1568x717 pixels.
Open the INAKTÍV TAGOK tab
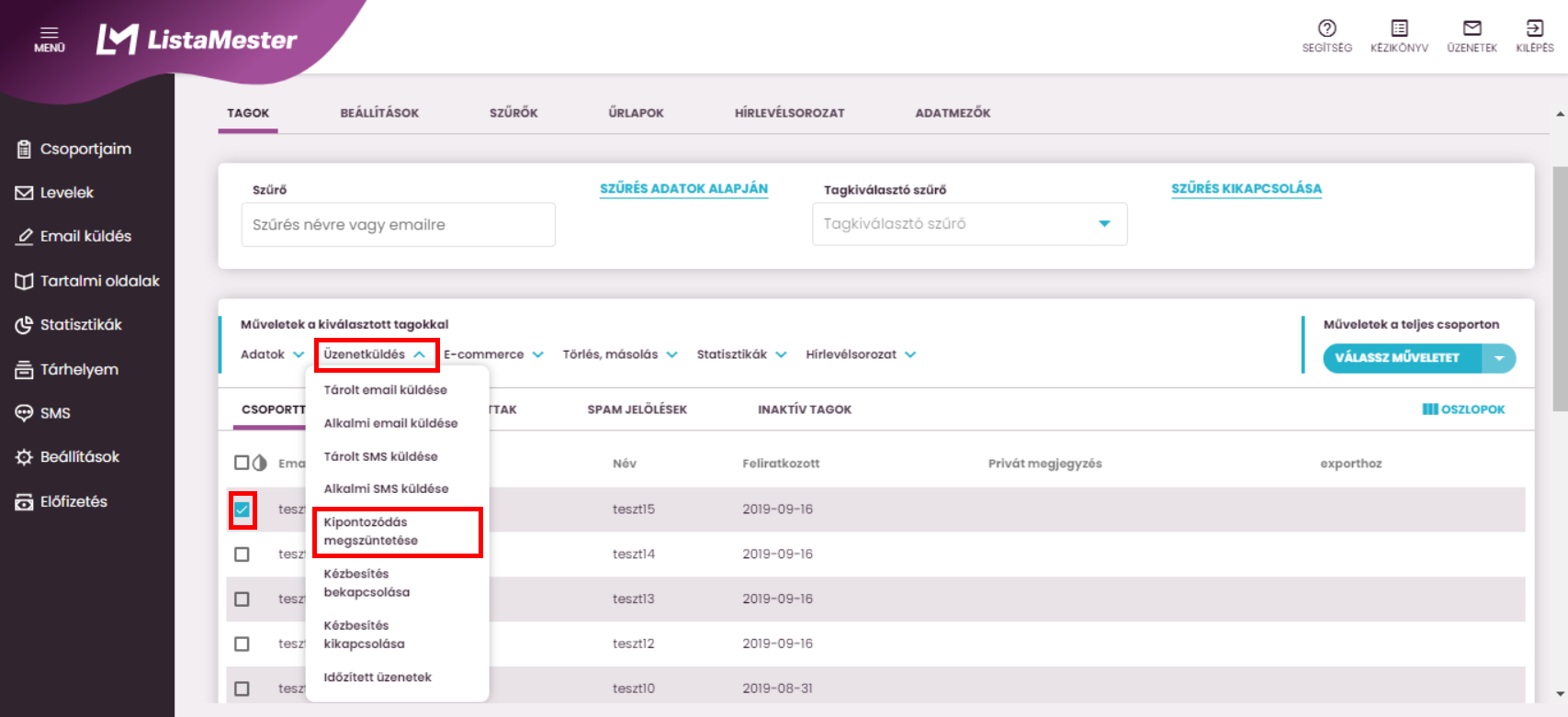(x=805, y=409)
